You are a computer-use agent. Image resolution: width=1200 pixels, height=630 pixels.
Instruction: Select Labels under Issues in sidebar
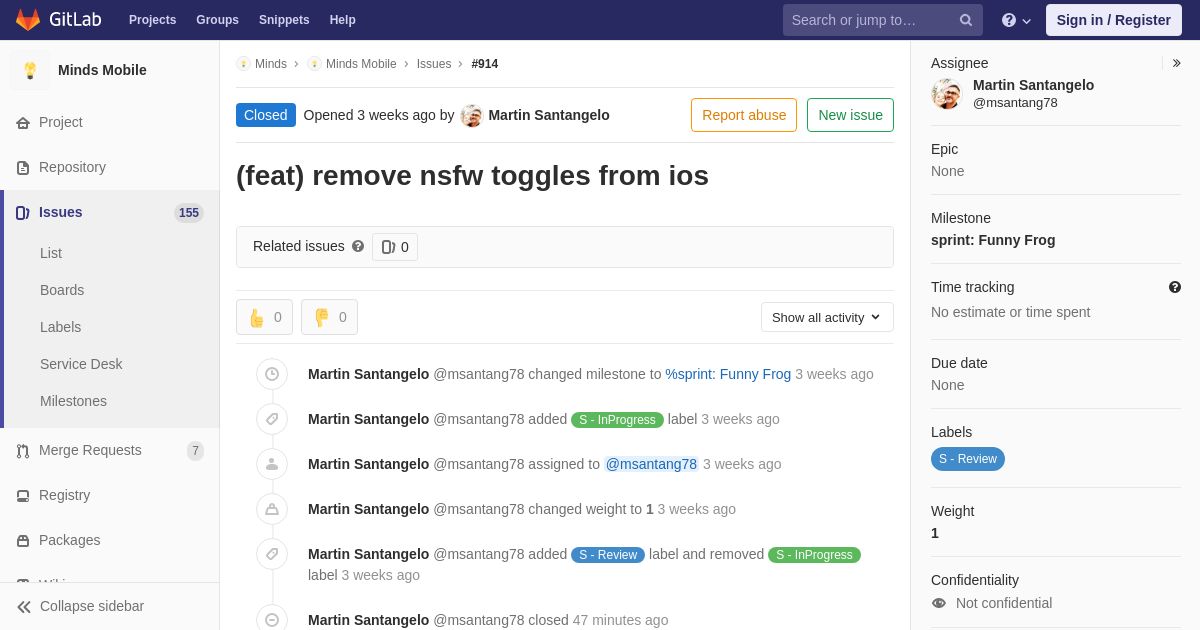(x=60, y=327)
